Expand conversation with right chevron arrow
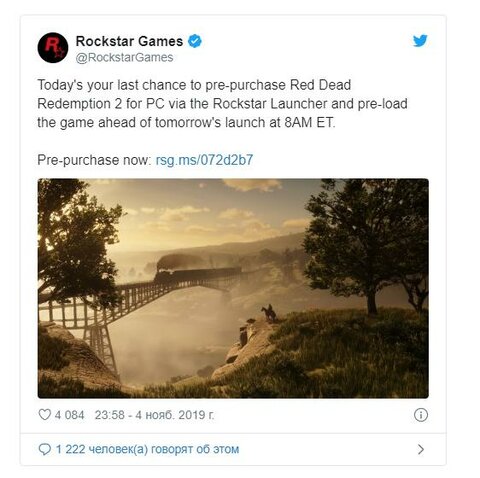Viewport: 480px width, 478px height. (x=421, y=449)
